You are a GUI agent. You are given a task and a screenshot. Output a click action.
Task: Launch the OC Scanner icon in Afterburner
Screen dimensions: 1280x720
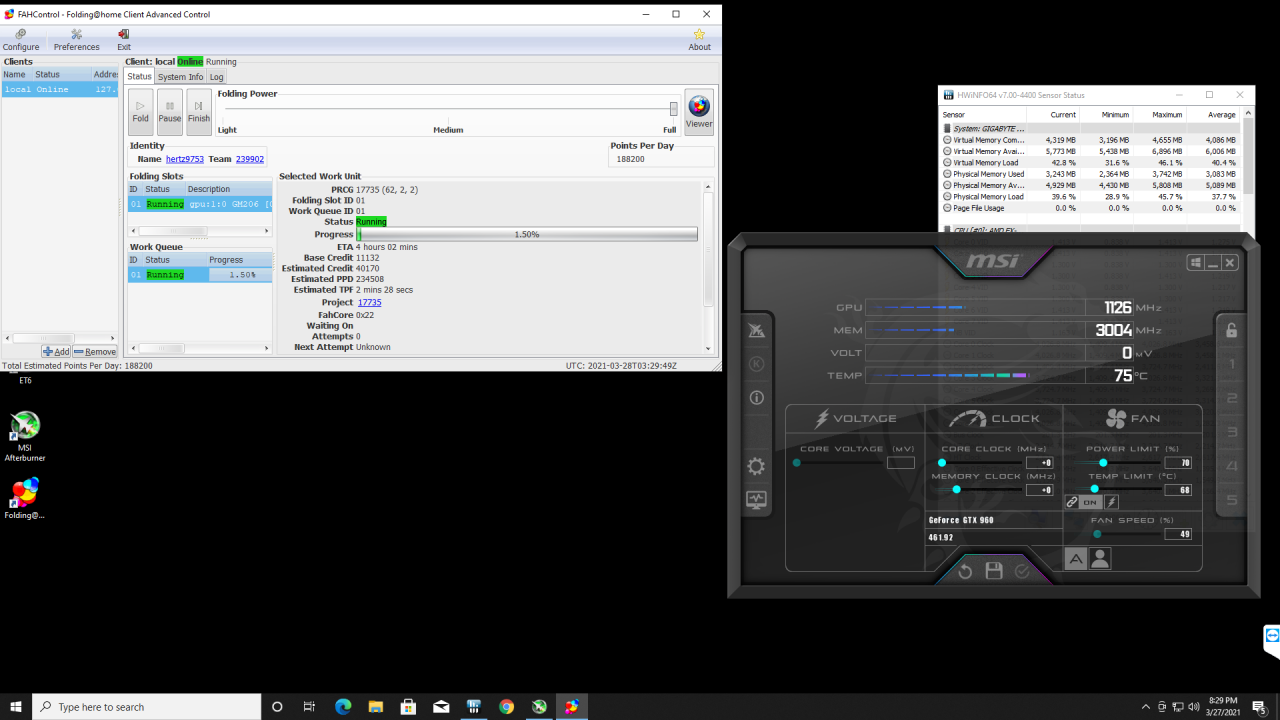coord(756,331)
